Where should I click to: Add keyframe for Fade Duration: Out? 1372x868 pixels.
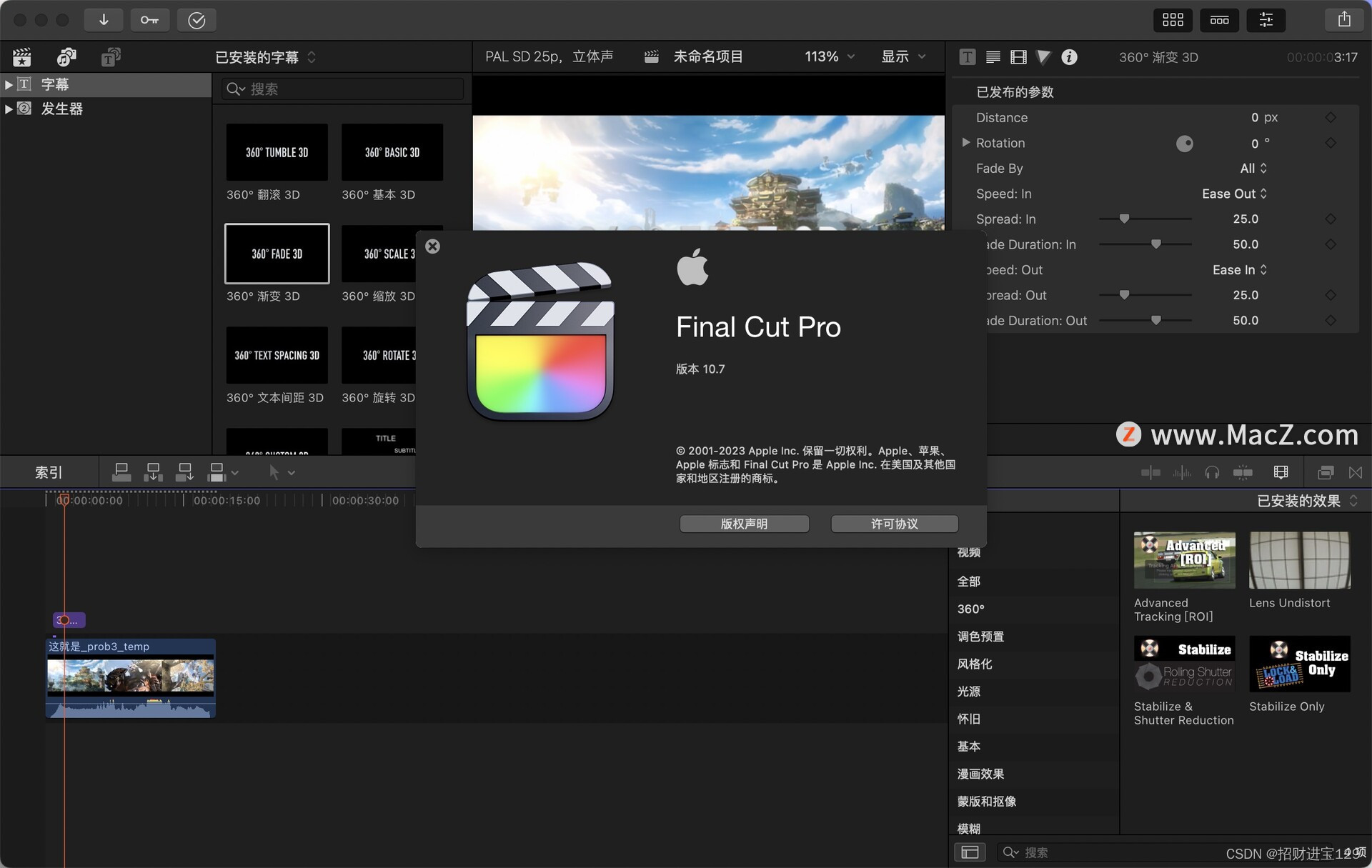[x=1331, y=320]
